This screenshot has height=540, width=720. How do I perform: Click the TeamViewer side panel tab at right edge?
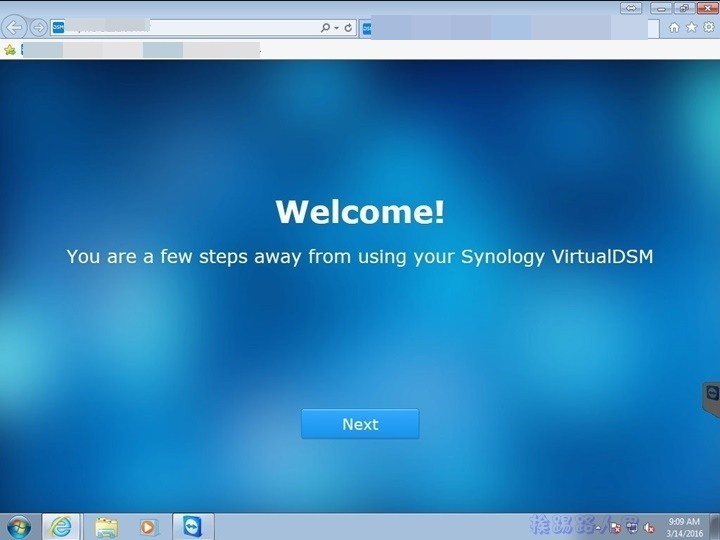coord(712,399)
